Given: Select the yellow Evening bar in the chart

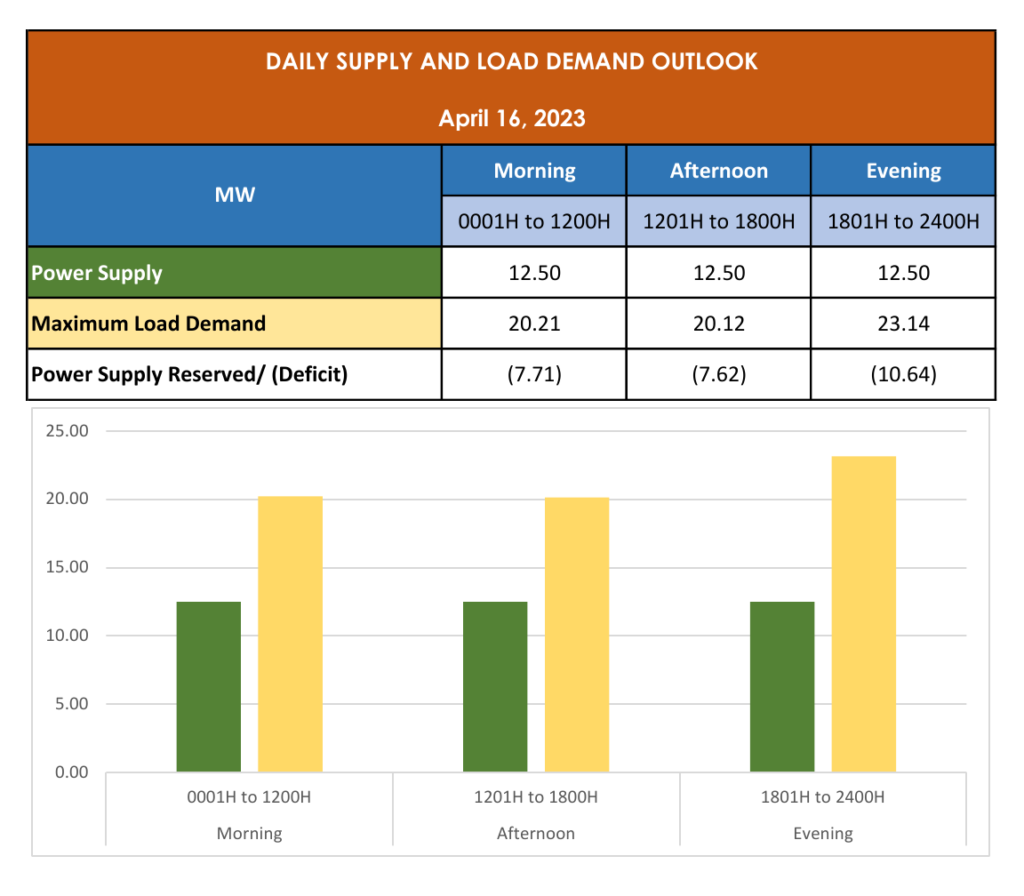Looking at the screenshot, I should tap(863, 614).
